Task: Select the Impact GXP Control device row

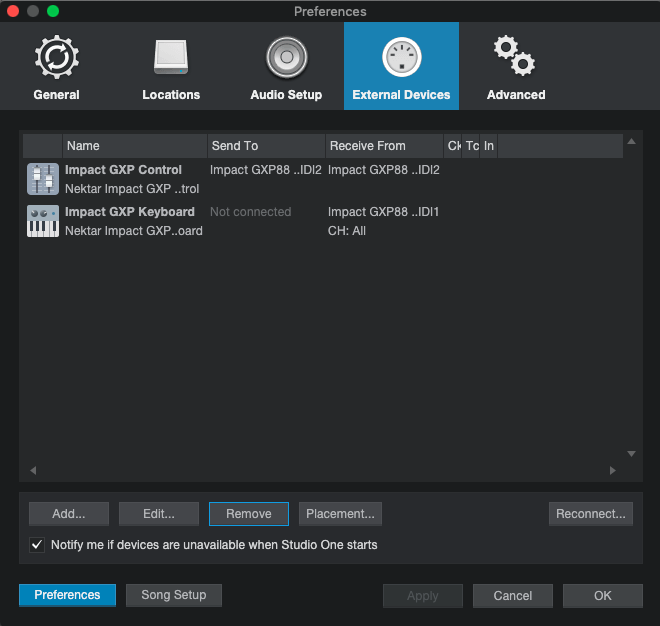Action: point(322,179)
